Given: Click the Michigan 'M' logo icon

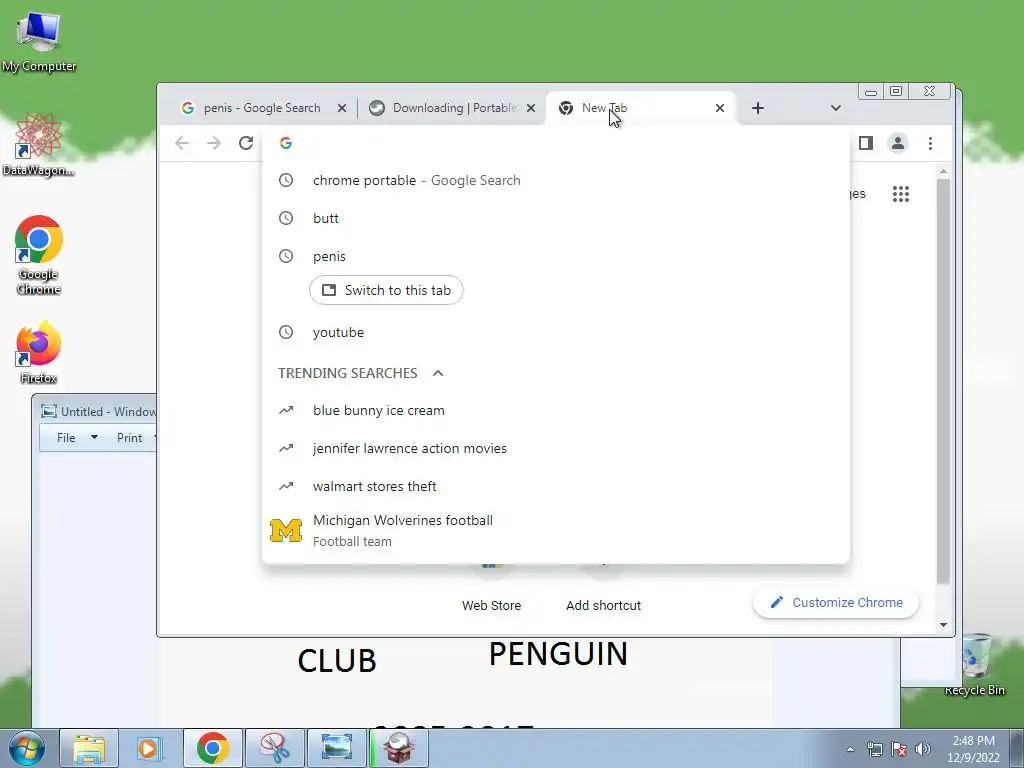Looking at the screenshot, I should [286, 530].
